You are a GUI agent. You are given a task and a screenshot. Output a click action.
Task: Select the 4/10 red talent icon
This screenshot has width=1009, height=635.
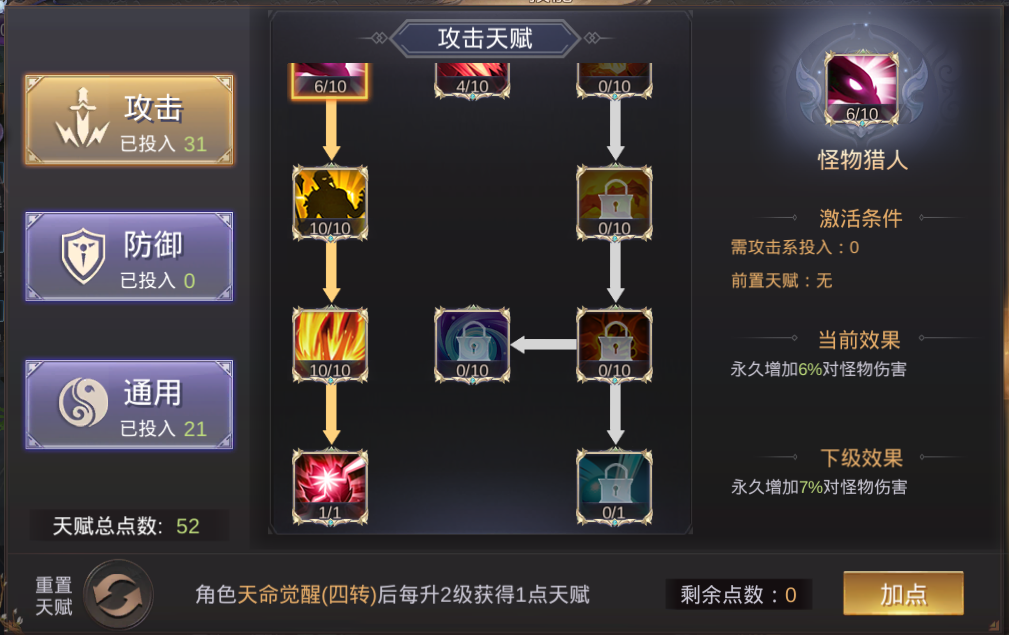click(x=472, y=80)
